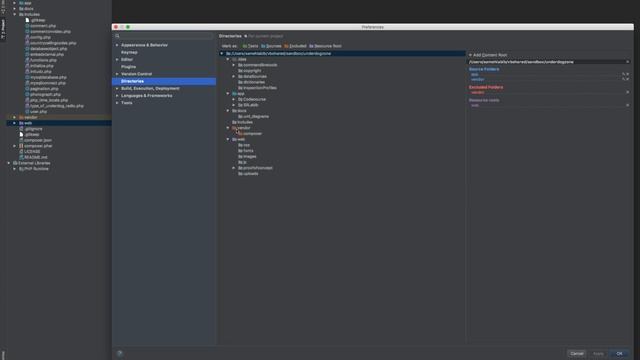The image size is (640, 360).
Task: Select the web folder in directory tree
Action: tap(238, 140)
